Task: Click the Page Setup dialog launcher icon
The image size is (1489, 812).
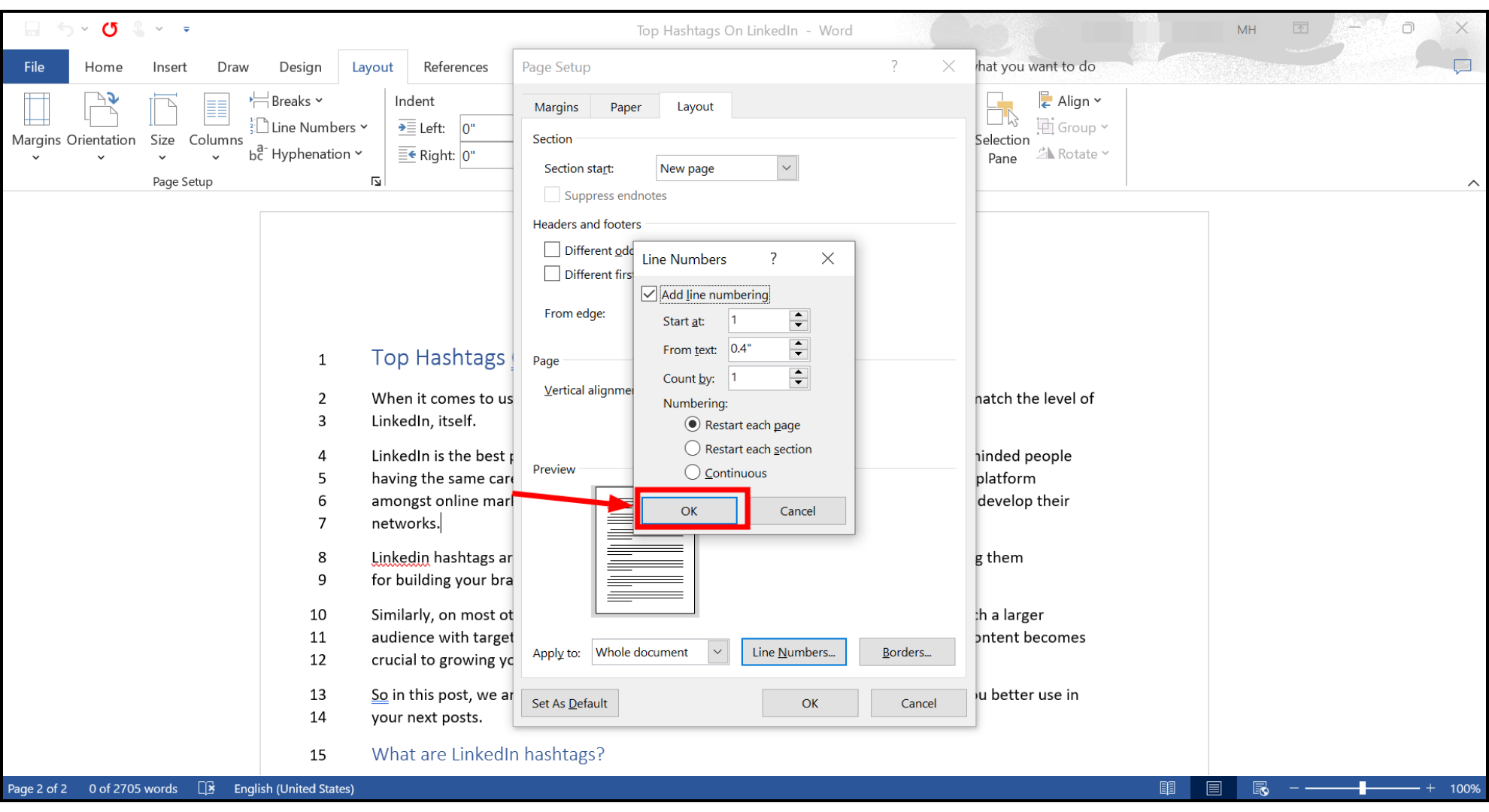Action: click(376, 181)
